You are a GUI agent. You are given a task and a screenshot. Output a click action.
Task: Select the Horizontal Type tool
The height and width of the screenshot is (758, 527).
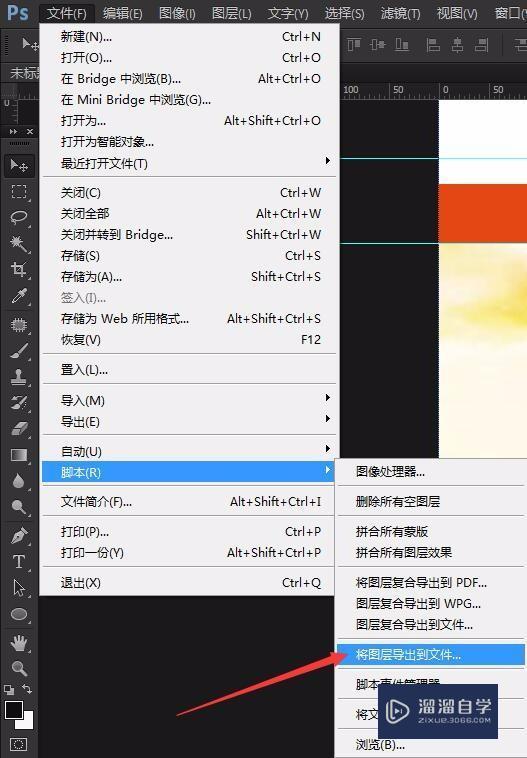coord(19,562)
